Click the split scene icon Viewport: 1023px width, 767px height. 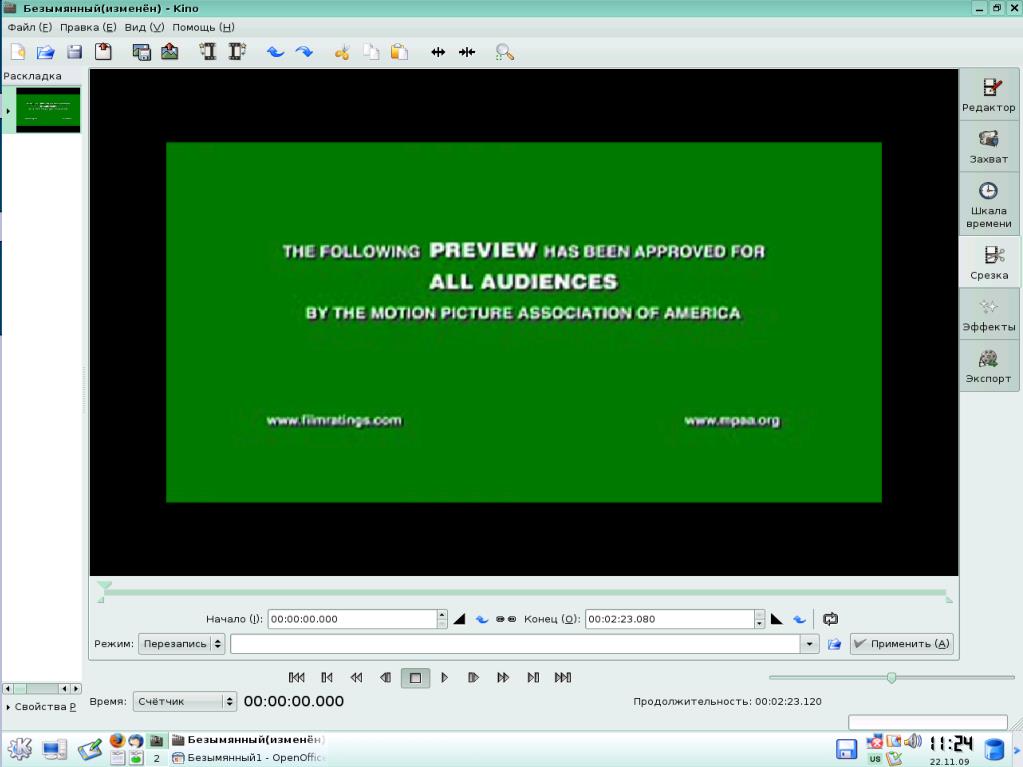(438, 52)
